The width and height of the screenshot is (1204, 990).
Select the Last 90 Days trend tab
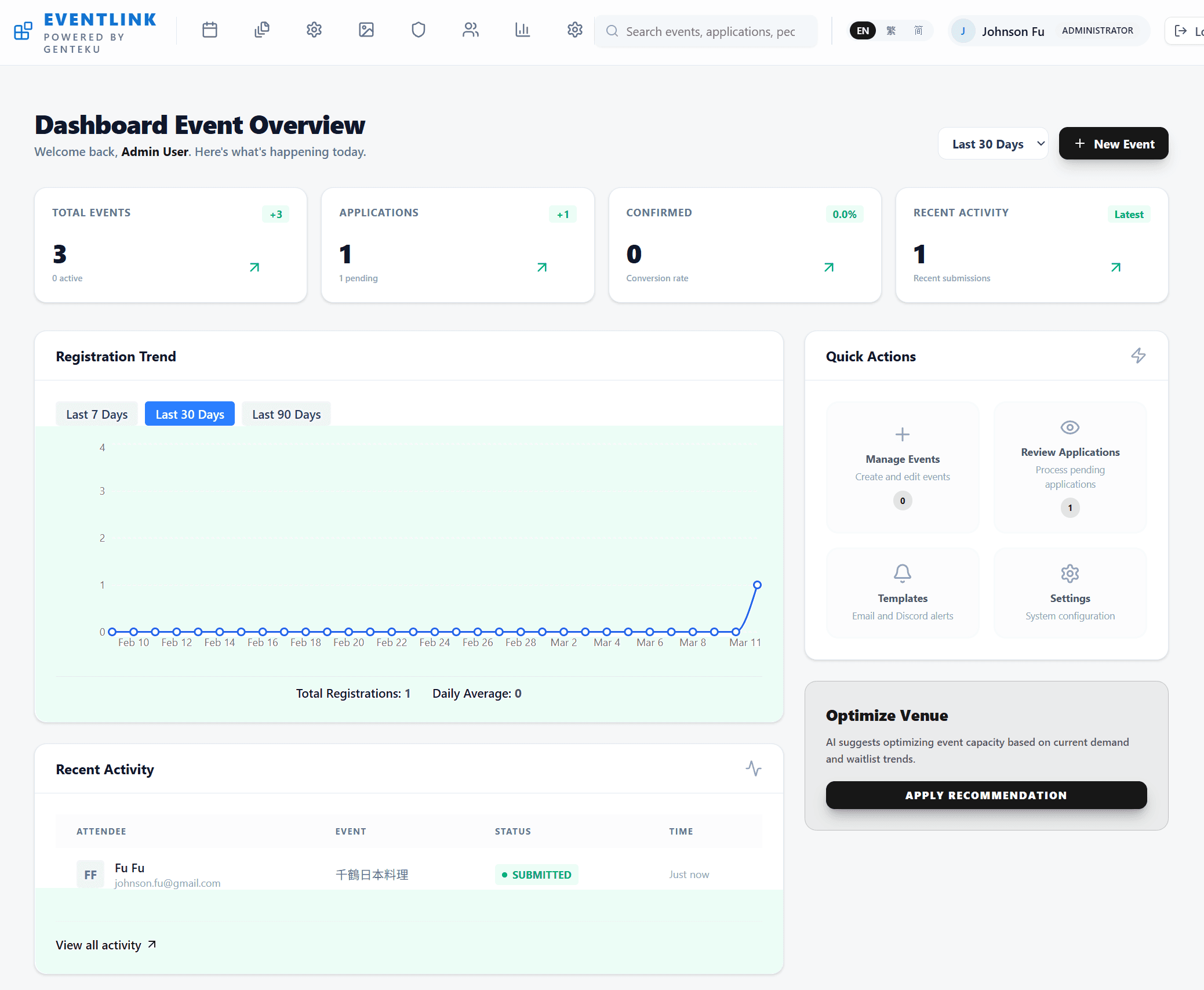click(x=286, y=414)
